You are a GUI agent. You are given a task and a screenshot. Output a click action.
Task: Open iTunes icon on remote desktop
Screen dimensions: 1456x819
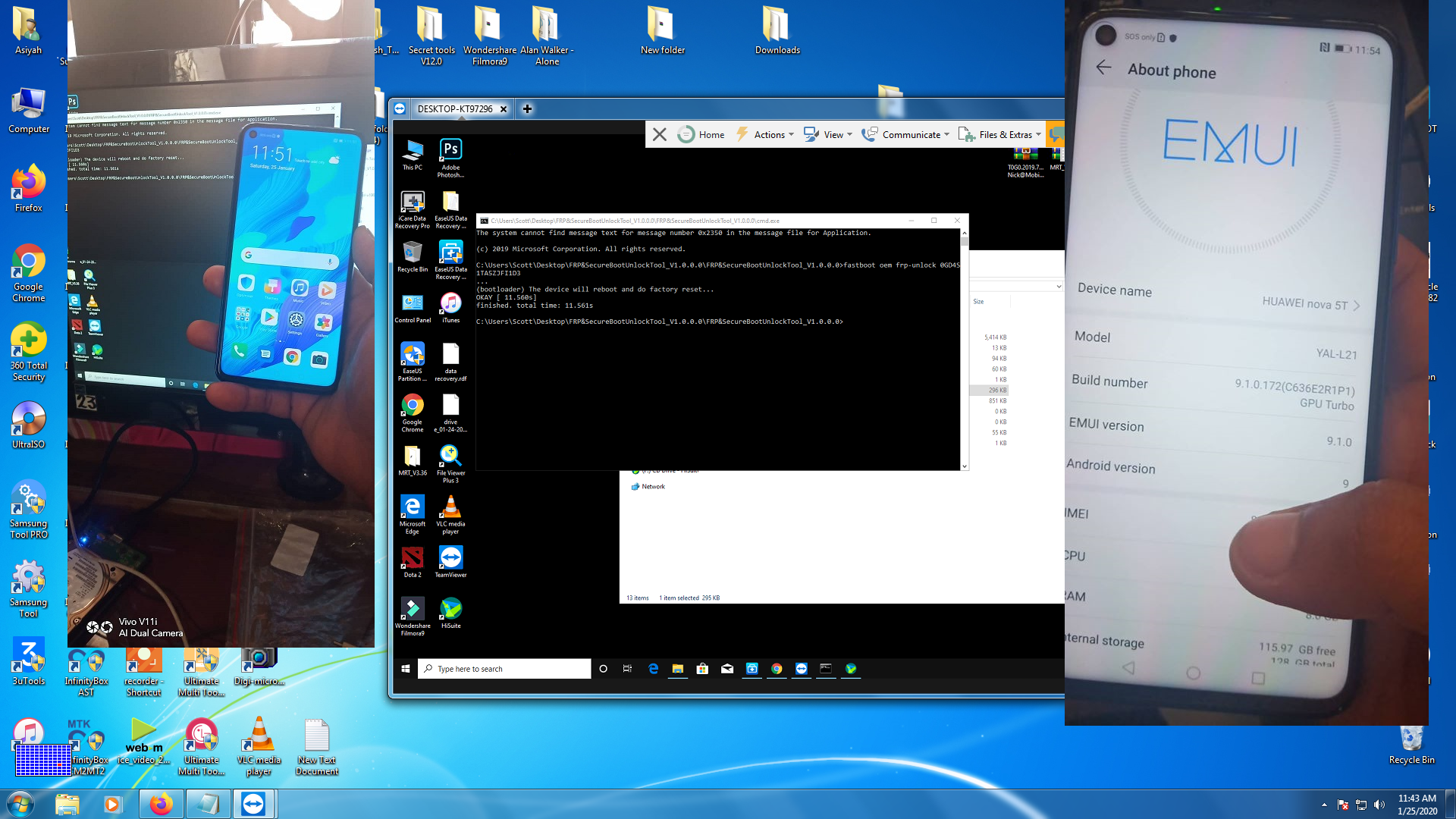pyautogui.click(x=450, y=306)
